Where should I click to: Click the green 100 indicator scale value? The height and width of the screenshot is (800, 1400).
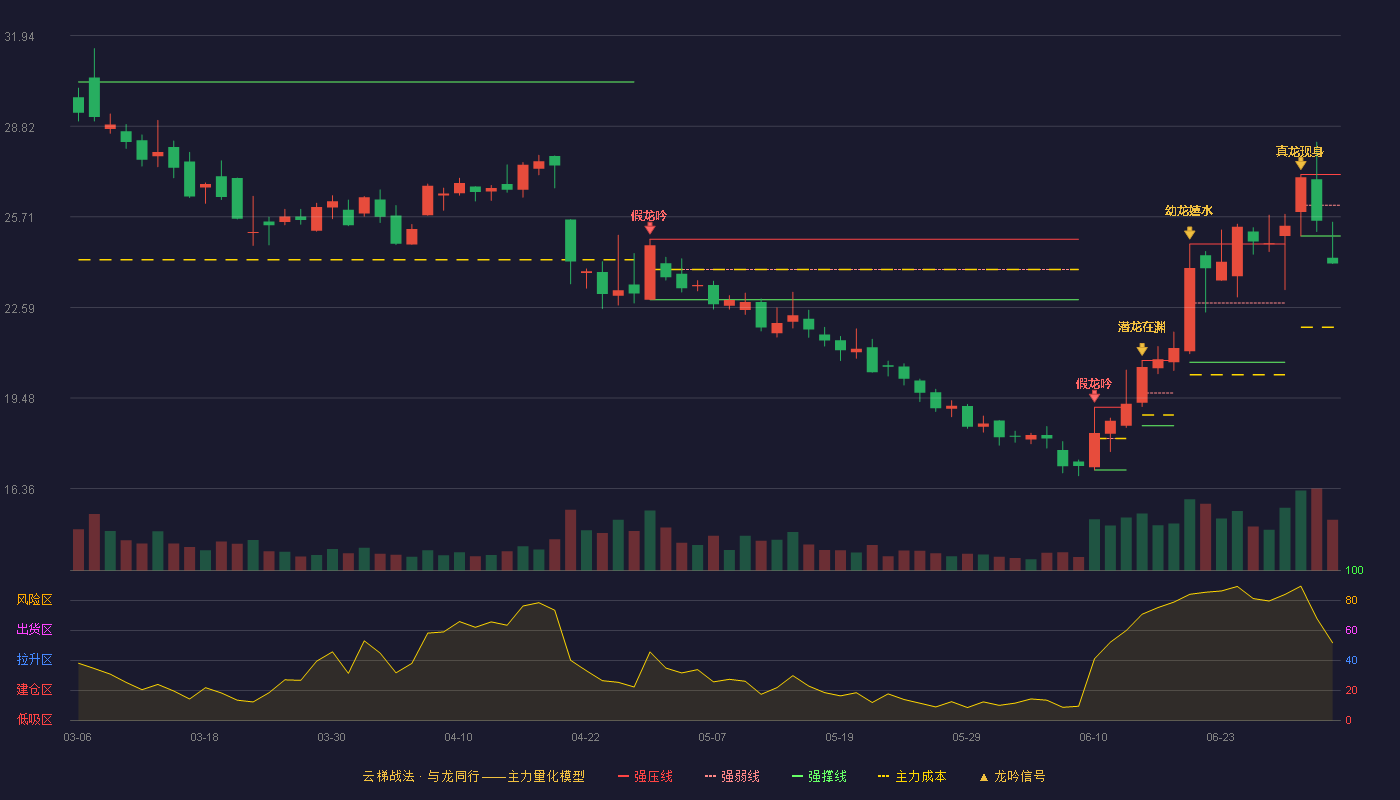pos(1354,571)
